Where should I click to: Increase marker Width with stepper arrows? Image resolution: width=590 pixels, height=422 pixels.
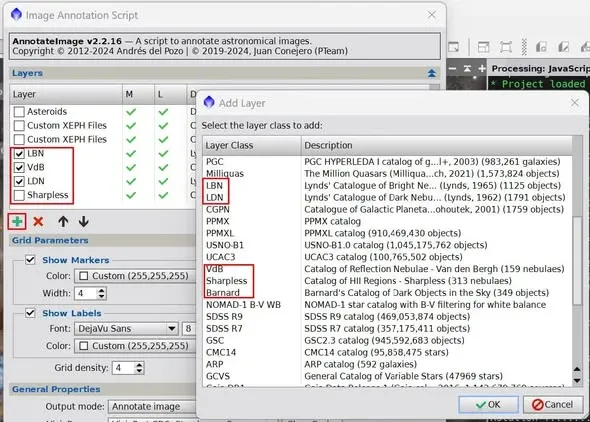coord(101,290)
